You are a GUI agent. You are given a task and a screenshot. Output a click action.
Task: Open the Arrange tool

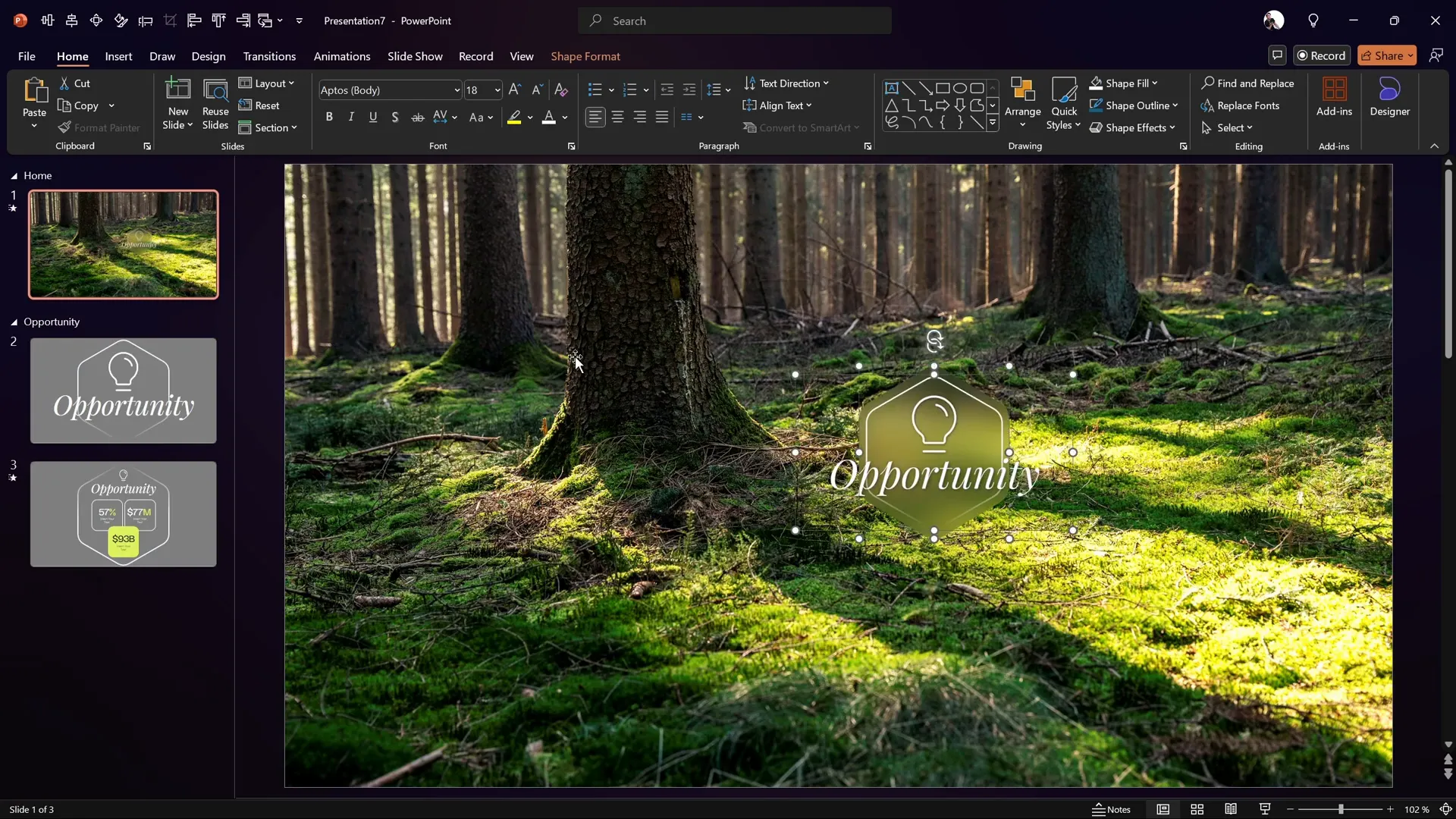[1023, 103]
